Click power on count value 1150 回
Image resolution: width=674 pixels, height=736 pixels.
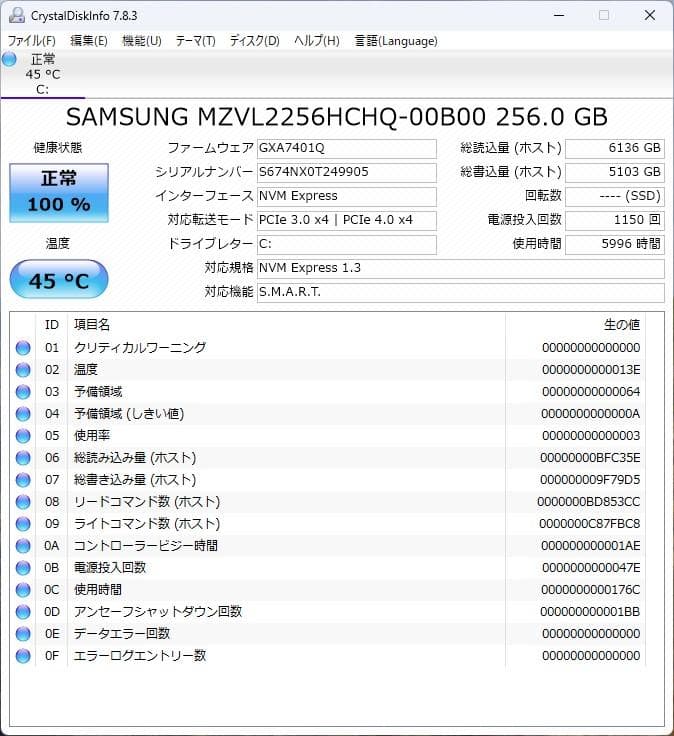(x=615, y=220)
